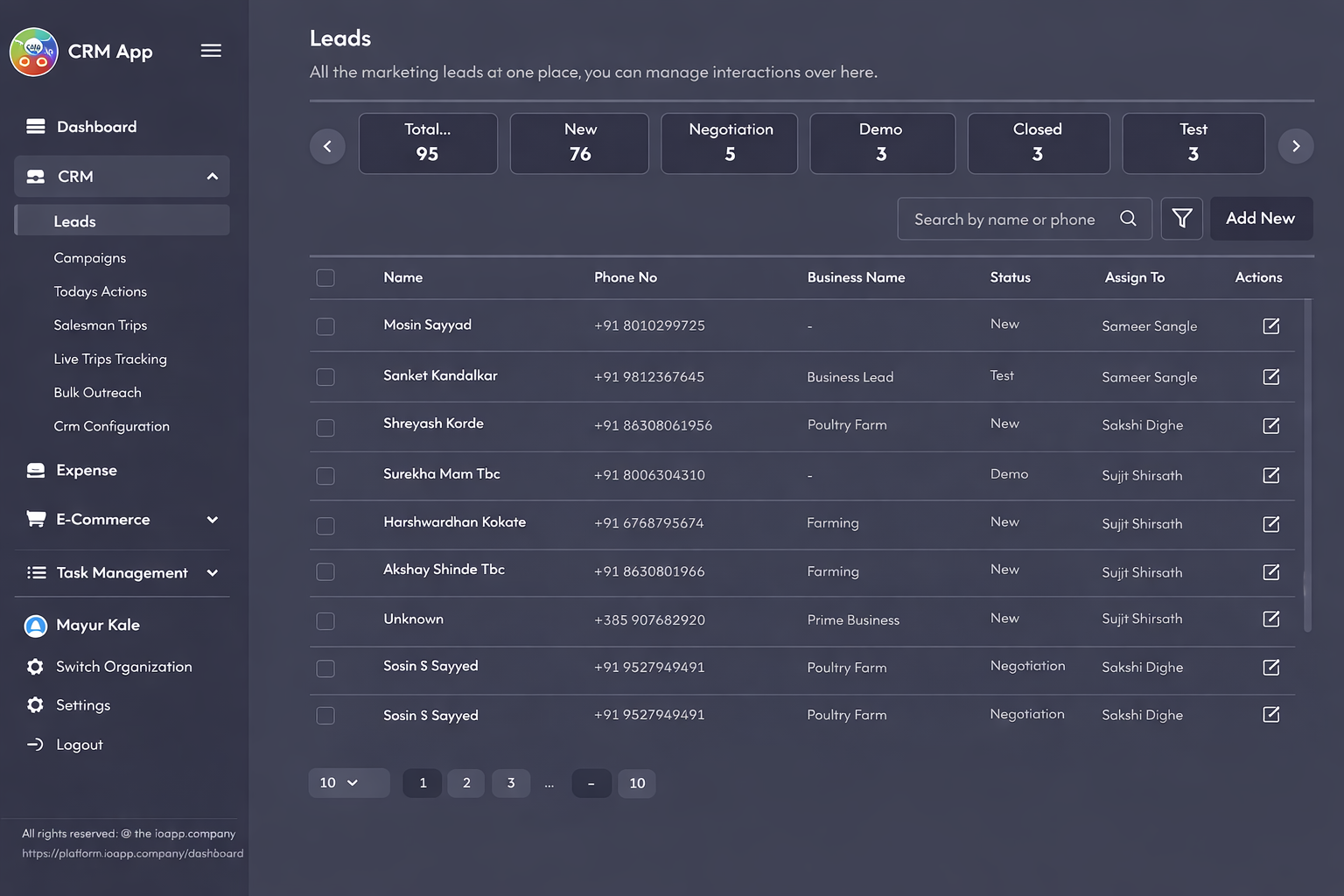Edit the Mosin Sayyad lead row

[1270, 326]
